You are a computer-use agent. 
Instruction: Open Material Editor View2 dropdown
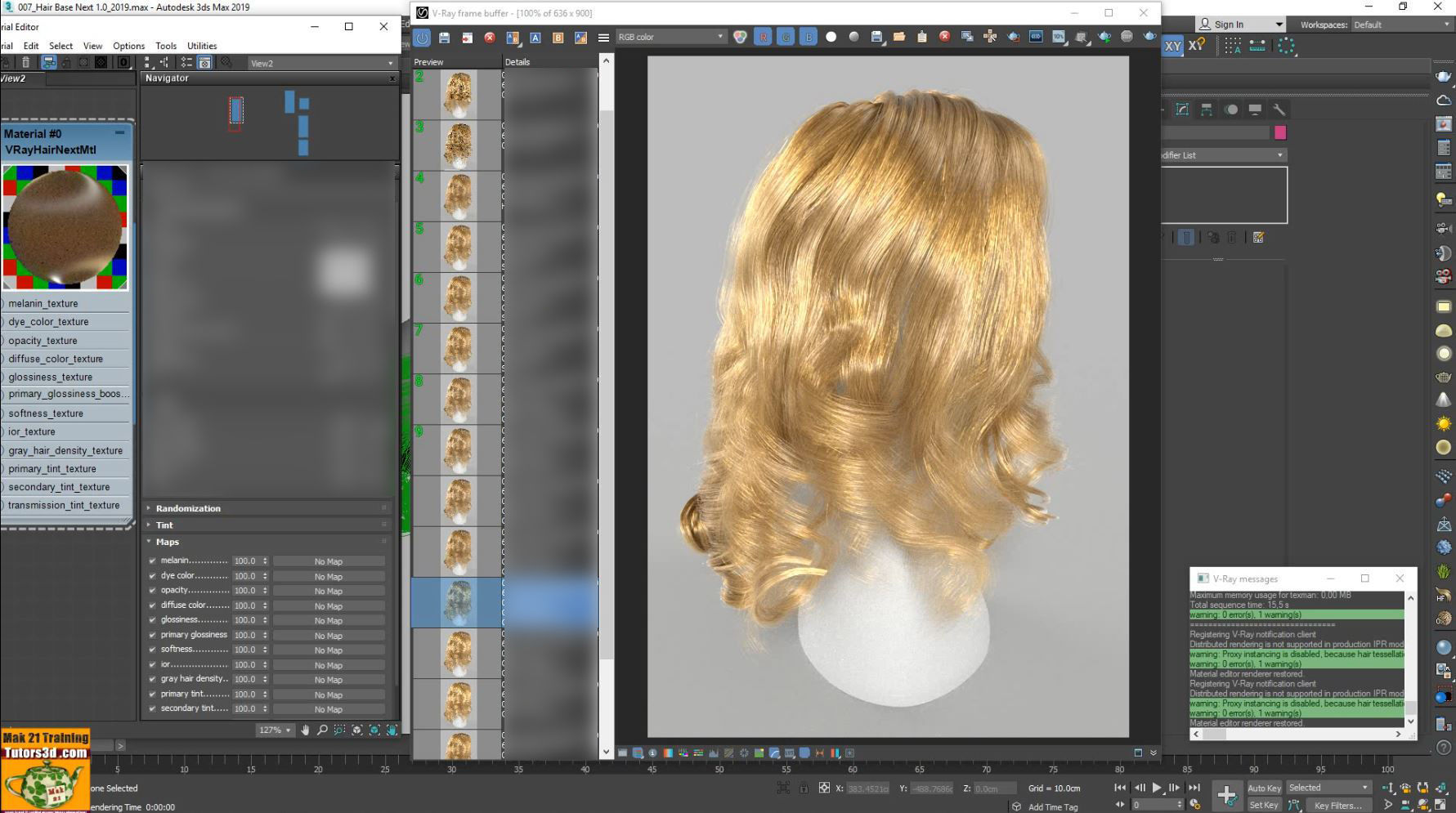[321, 63]
